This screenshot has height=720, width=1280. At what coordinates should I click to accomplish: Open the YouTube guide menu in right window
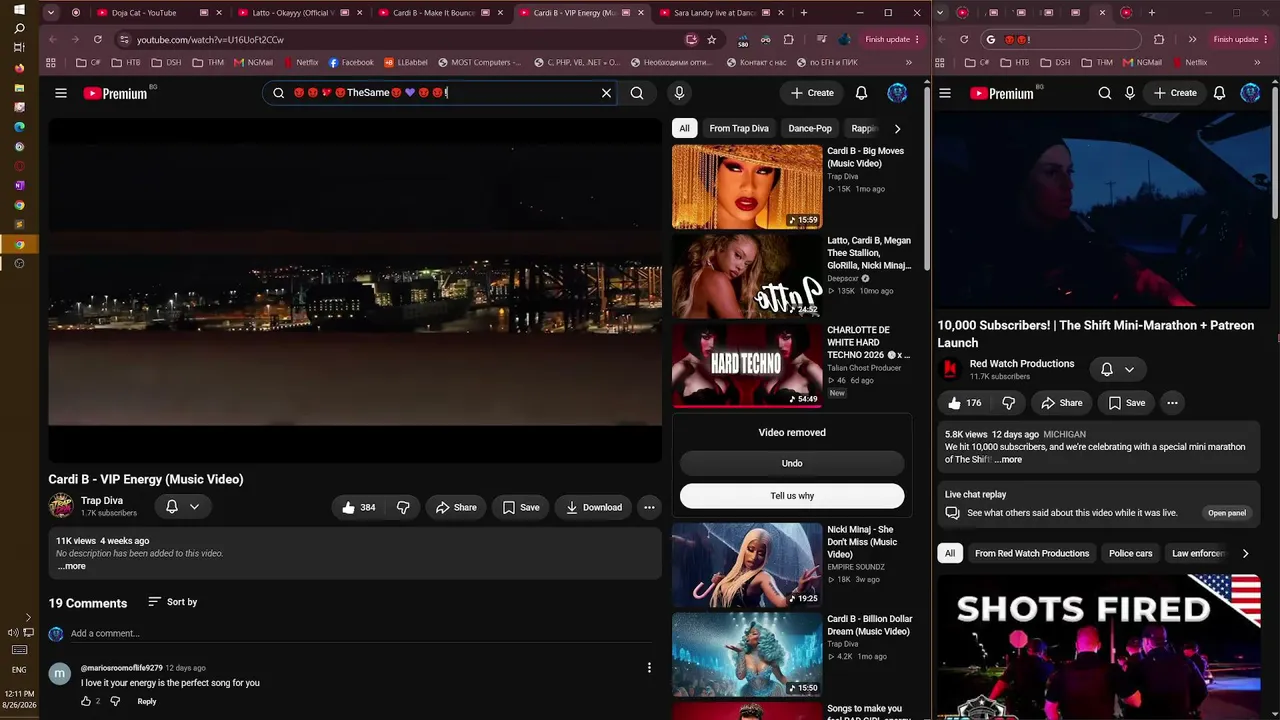coord(945,93)
